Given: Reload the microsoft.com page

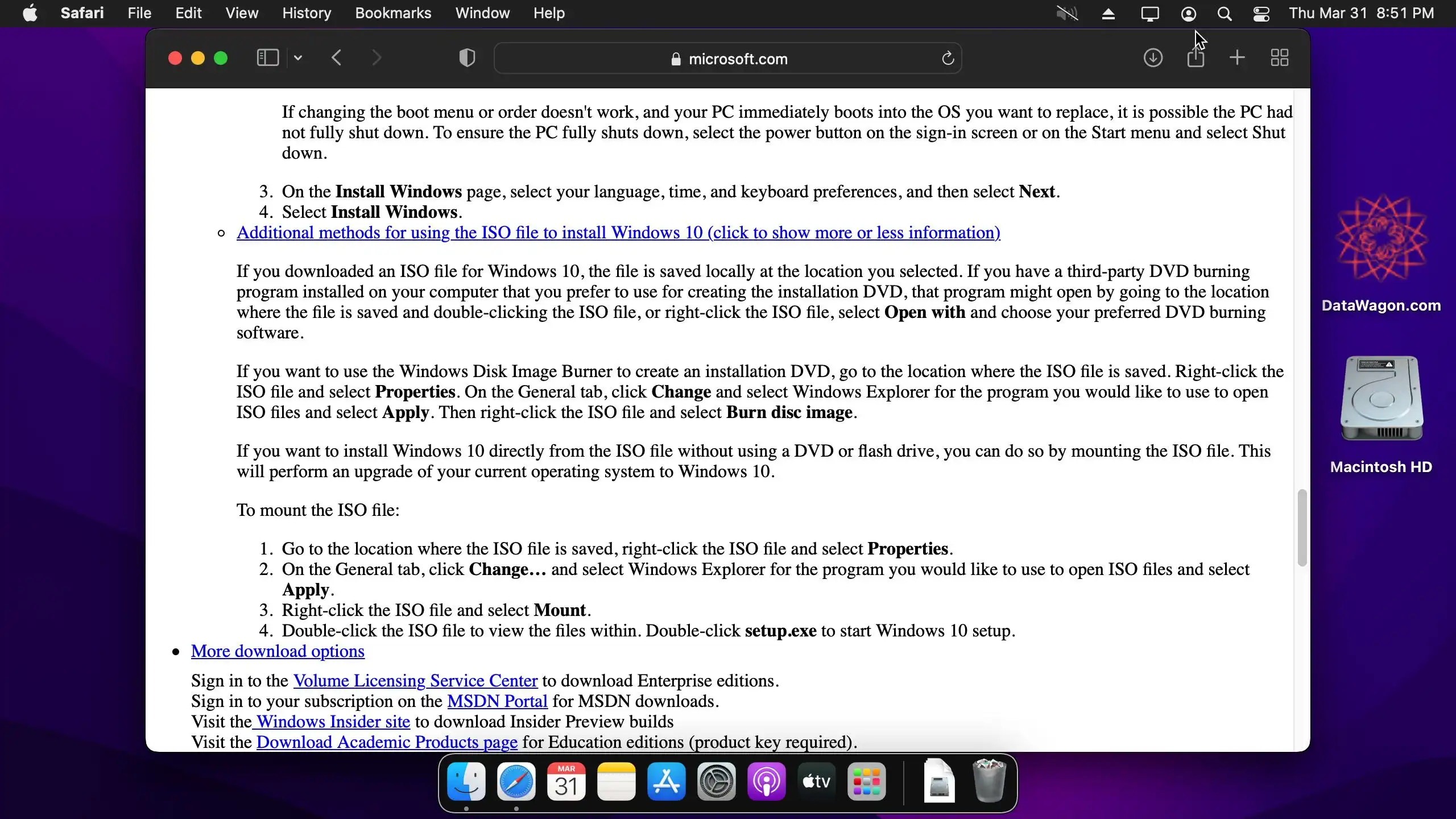Looking at the screenshot, I should (948, 58).
